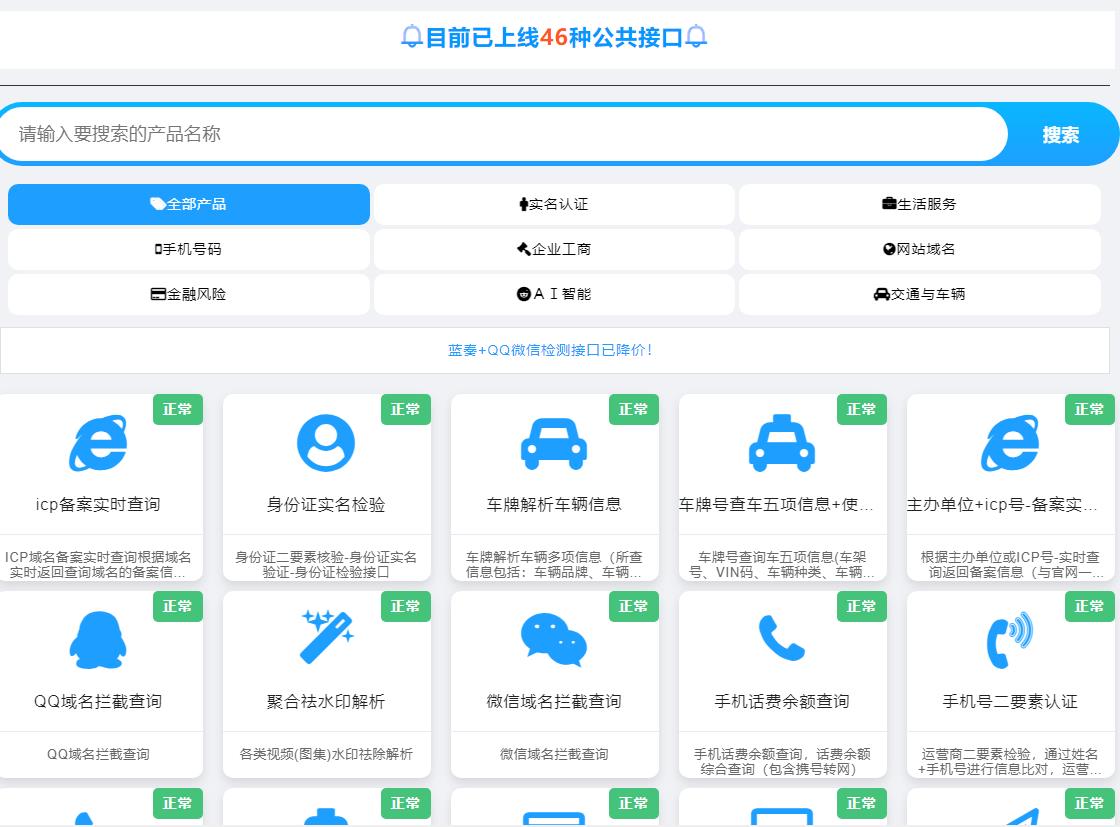Click the car icon for 车牌解析车辆信息
1120x827 pixels.
(554, 443)
